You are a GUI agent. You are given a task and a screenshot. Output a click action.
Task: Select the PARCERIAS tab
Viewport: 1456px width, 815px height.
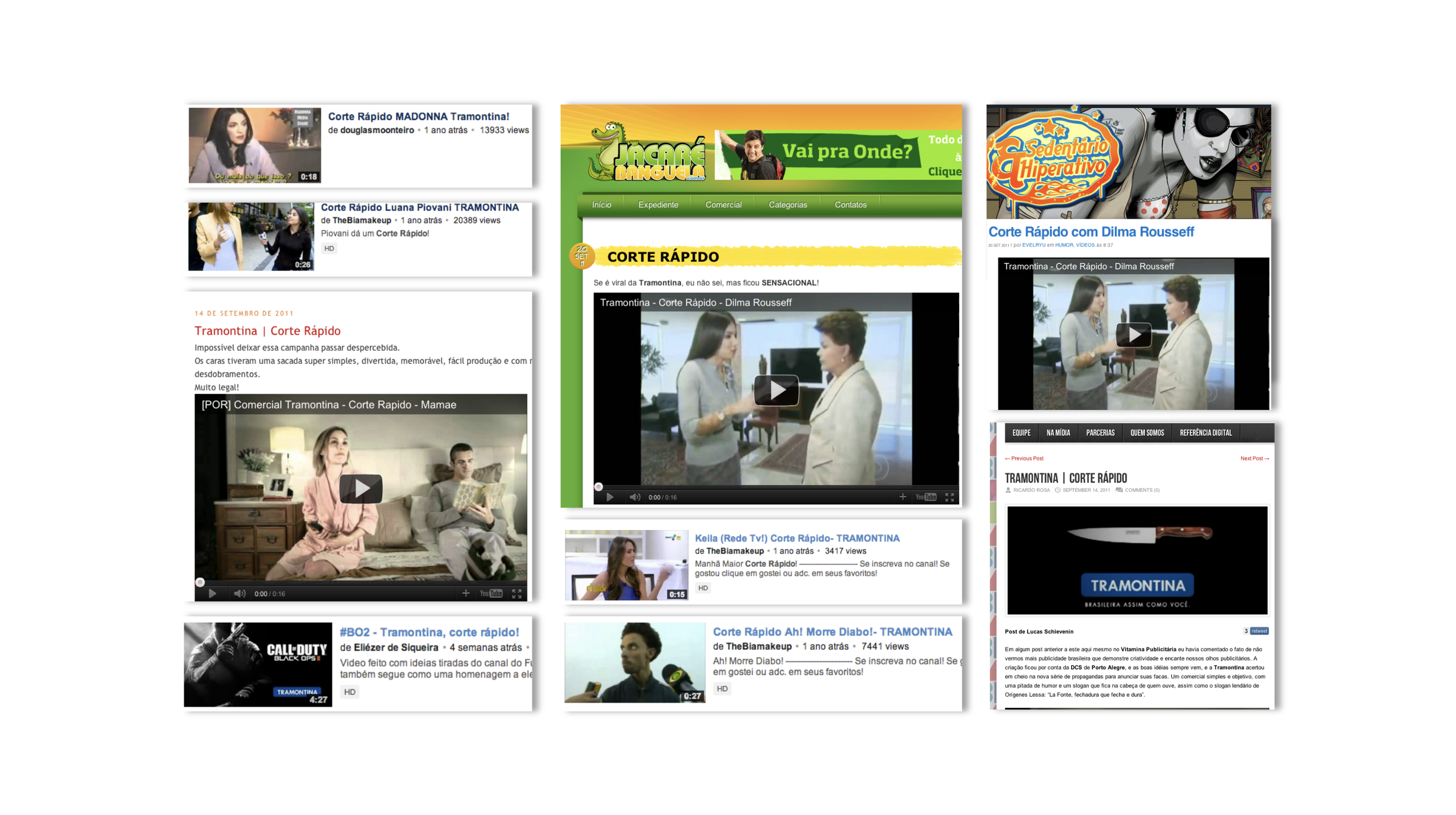[x=1100, y=433]
